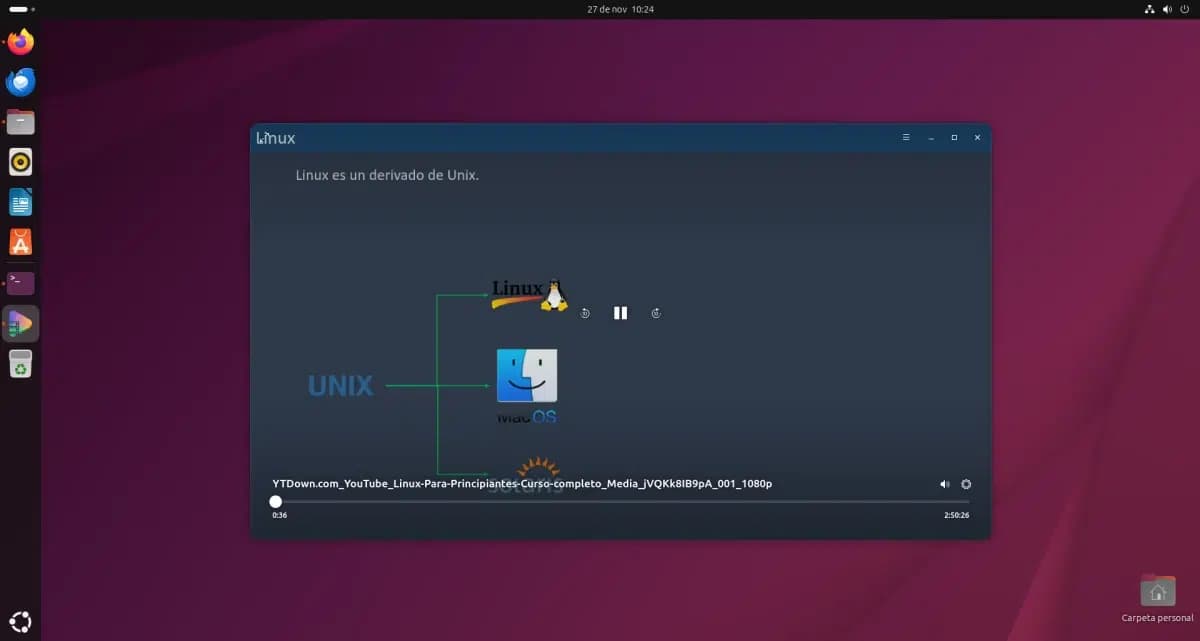
Task: Click the video seek bar handle
Action: pos(276,502)
